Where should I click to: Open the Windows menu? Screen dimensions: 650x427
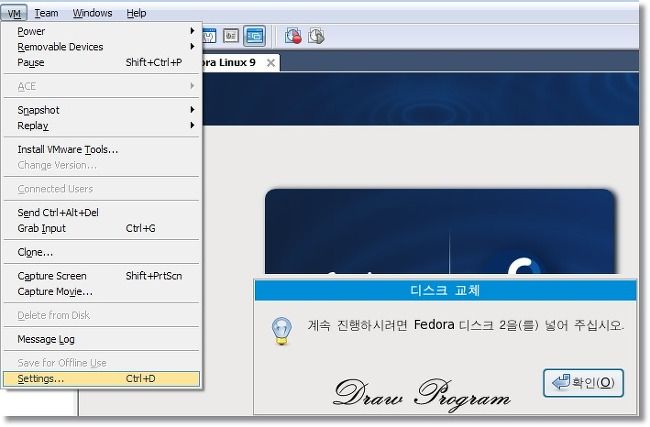point(92,13)
